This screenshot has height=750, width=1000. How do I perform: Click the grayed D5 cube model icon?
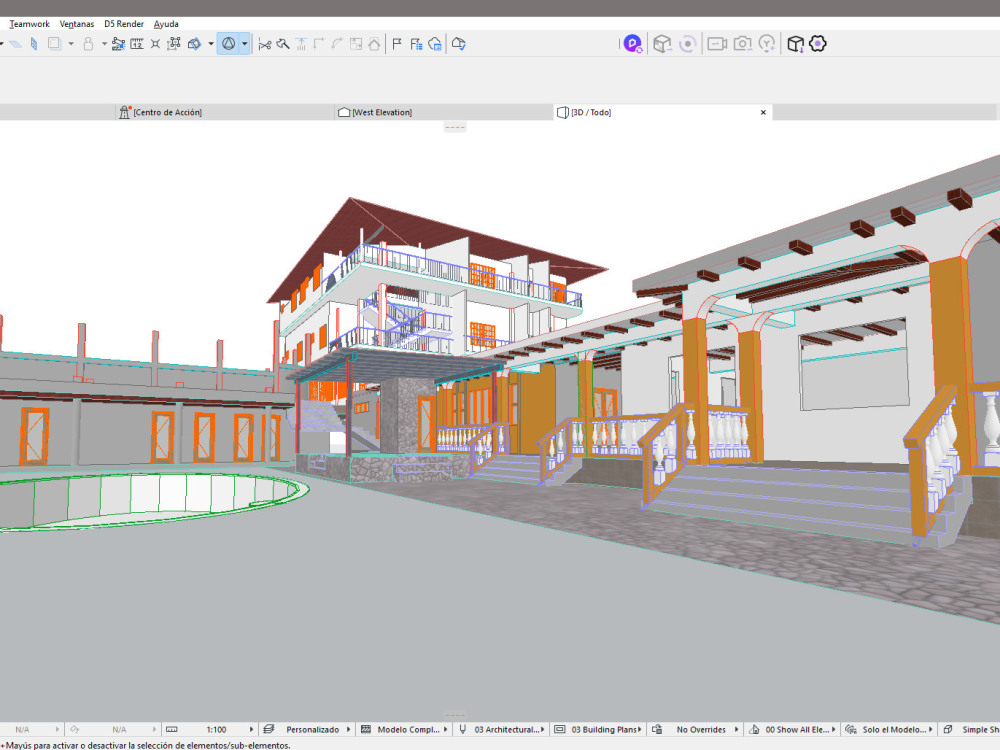pyautogui.click(x=662, y=44)
